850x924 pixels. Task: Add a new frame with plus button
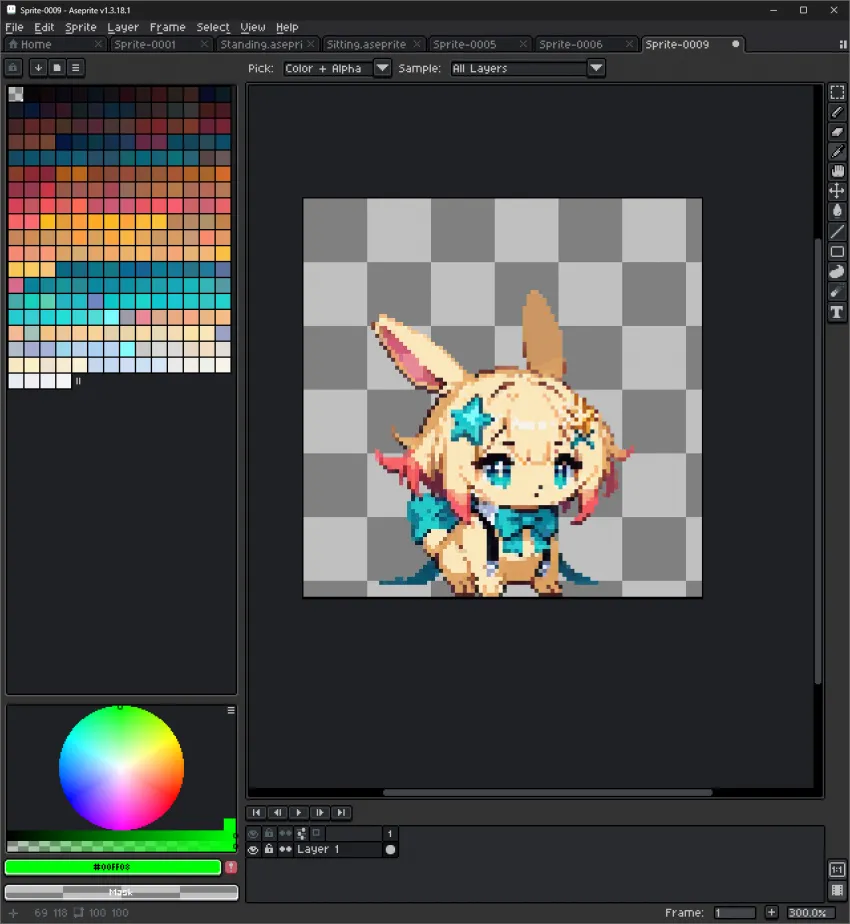click(771, 912)
